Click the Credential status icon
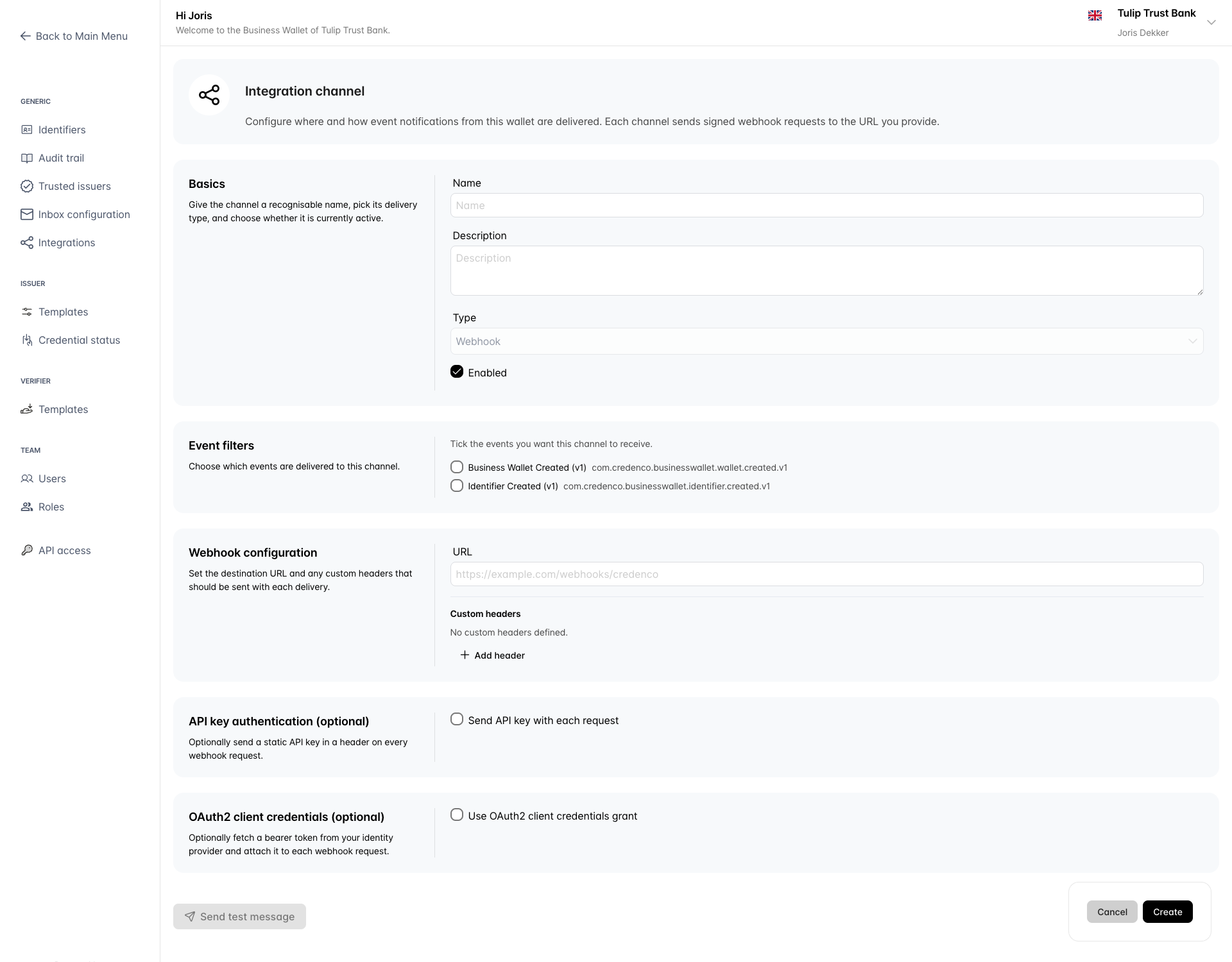 (x=27, y=340)
